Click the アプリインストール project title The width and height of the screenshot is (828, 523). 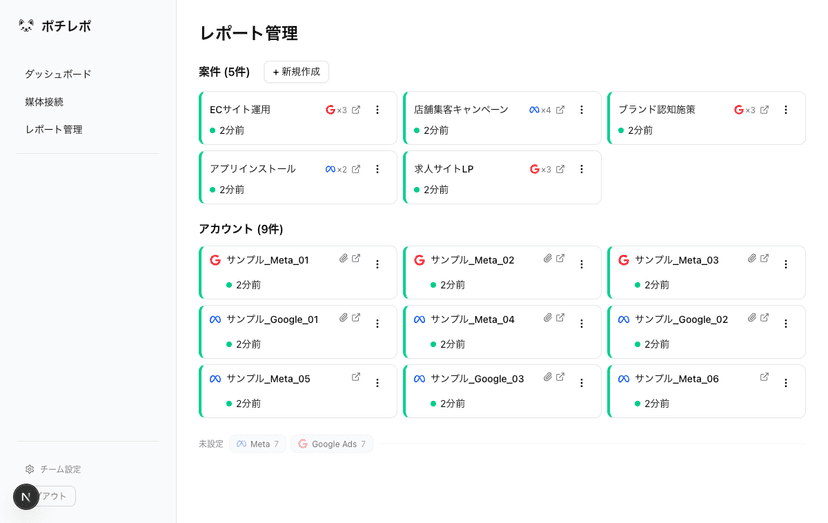click(x=253, y=169)
